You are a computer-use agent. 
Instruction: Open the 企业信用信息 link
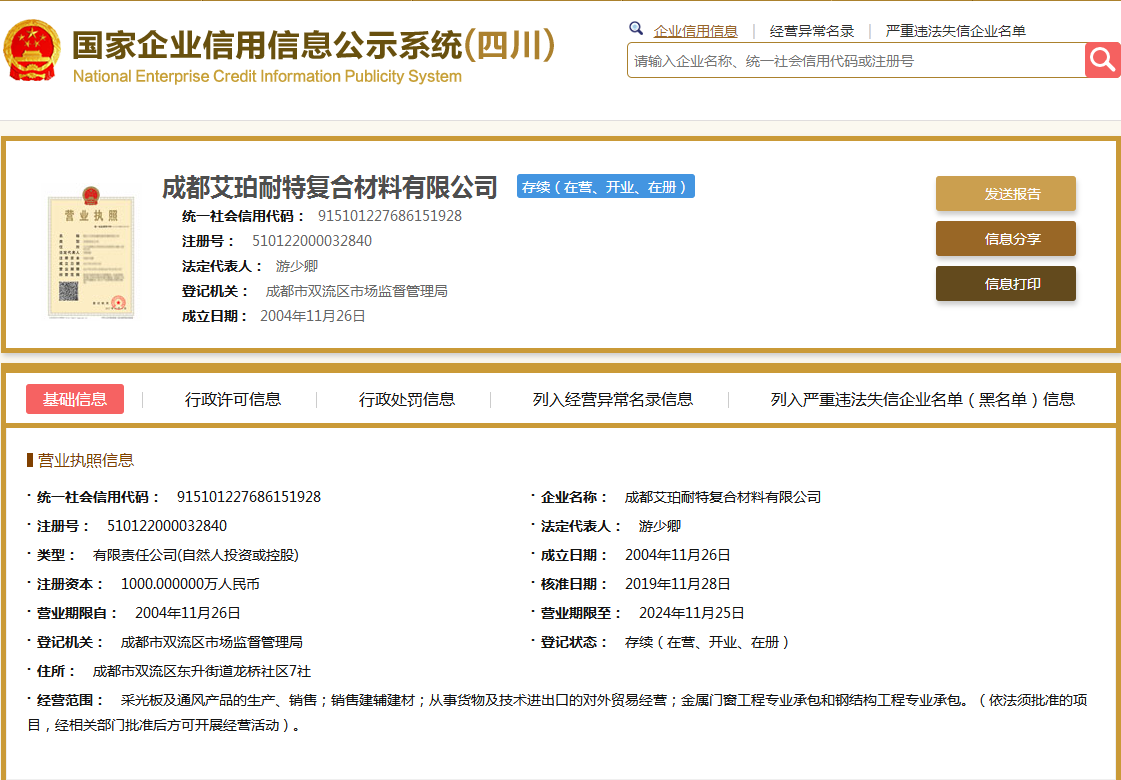[697, 30]
